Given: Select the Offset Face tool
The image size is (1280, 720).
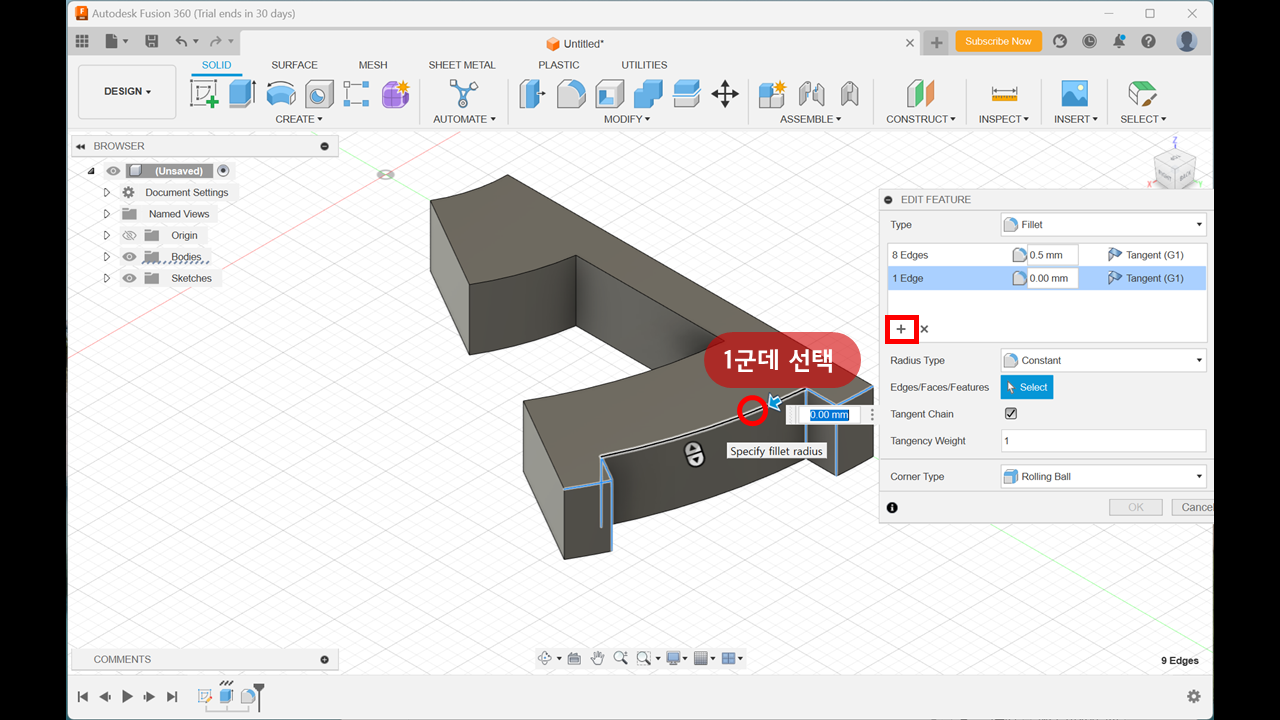Looking at the screenshot, I should click(x=686, y=94).
